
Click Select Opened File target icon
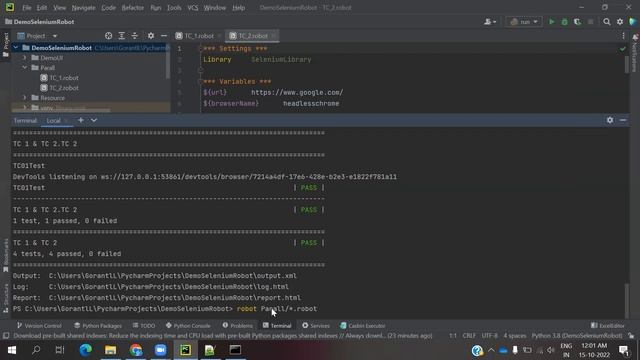click(x=109, y=36)
